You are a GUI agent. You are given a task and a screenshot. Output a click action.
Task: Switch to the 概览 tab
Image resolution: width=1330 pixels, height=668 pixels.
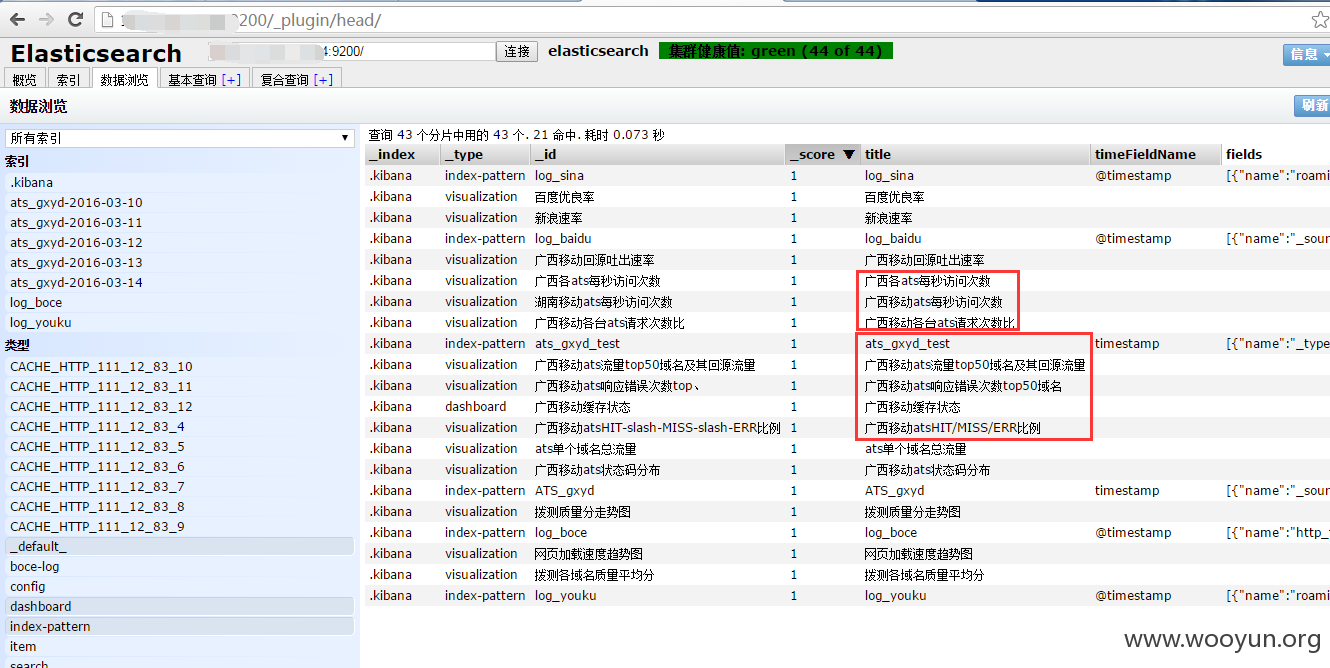pos(24,80)
